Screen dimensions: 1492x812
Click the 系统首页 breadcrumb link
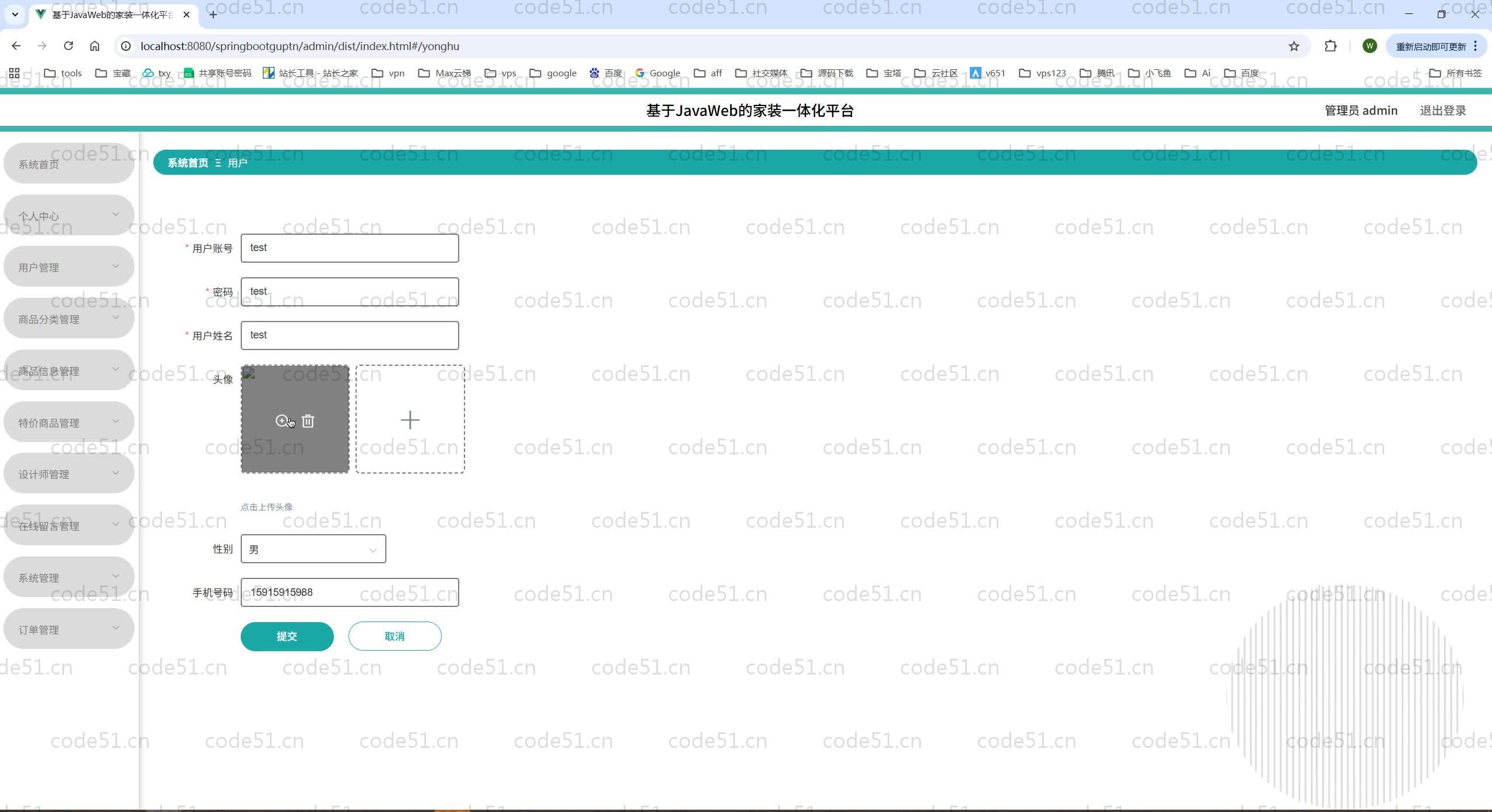[188, 163]
